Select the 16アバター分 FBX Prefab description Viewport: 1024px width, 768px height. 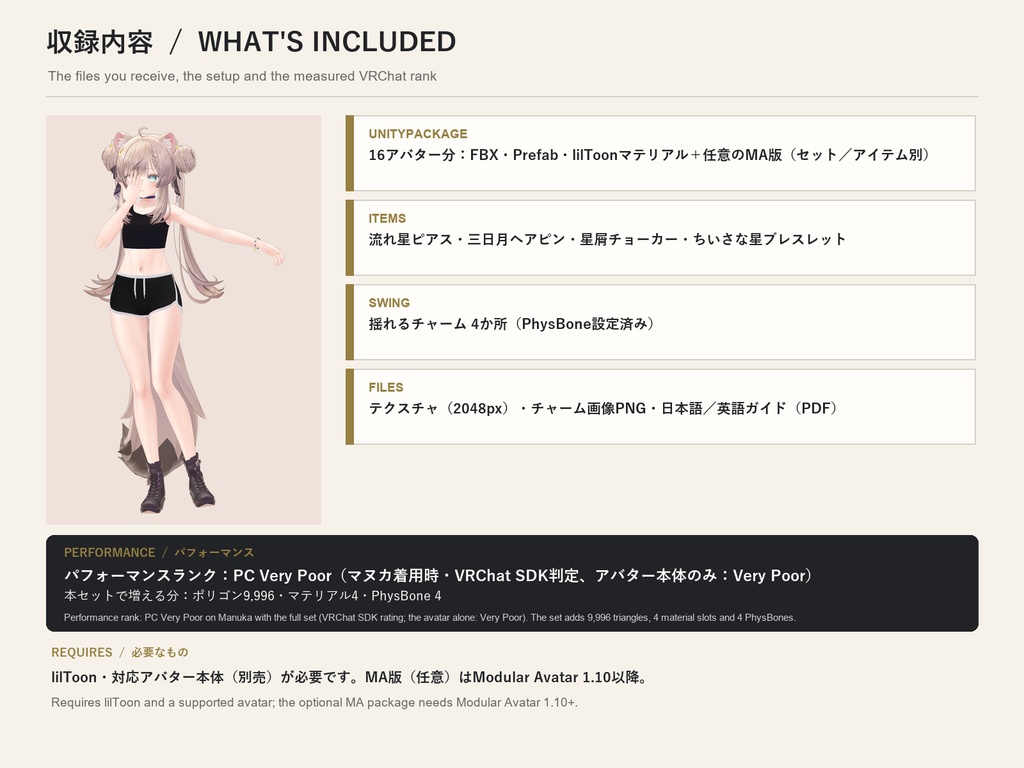649,155
